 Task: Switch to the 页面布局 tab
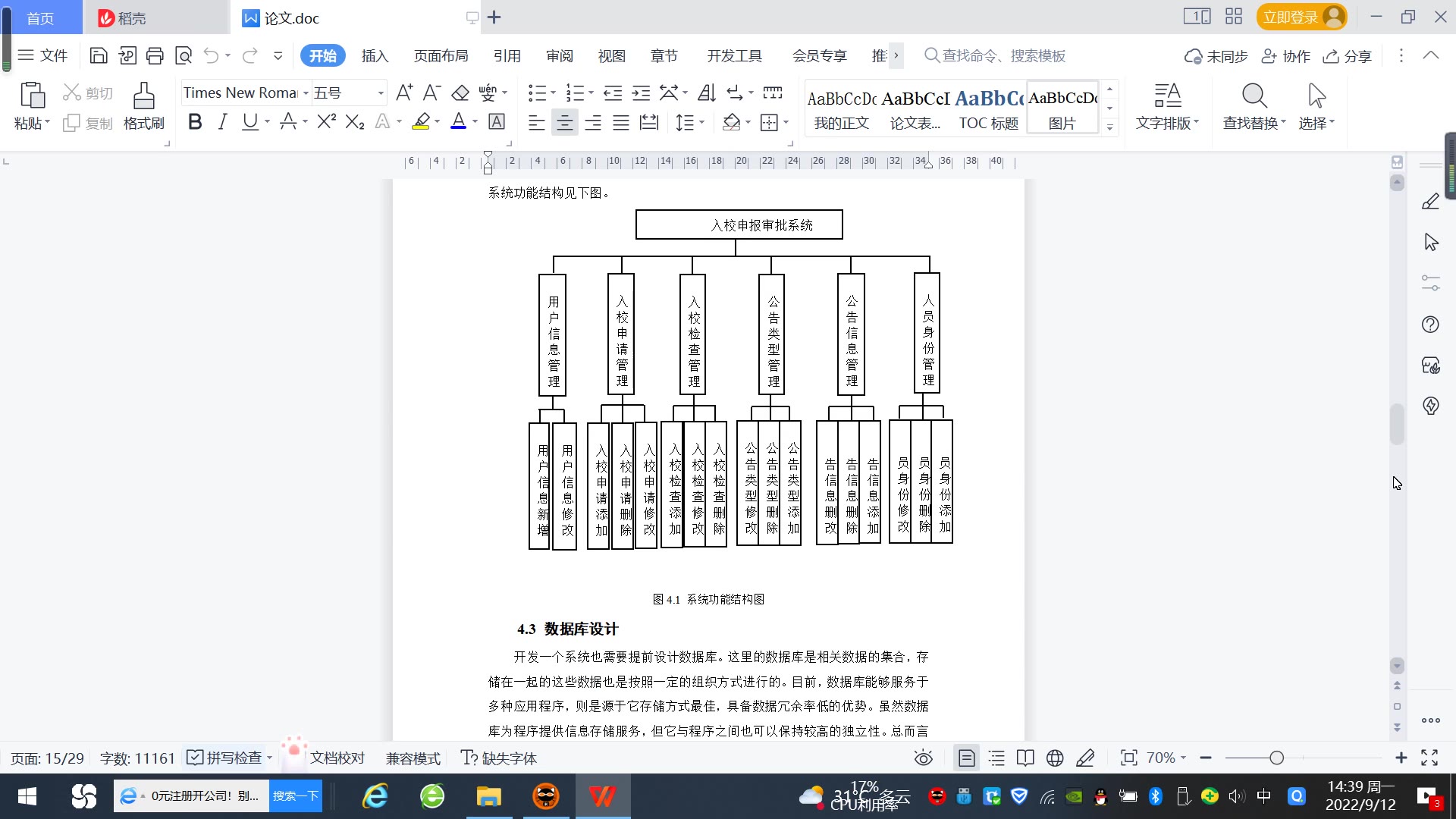pos(441,56)
